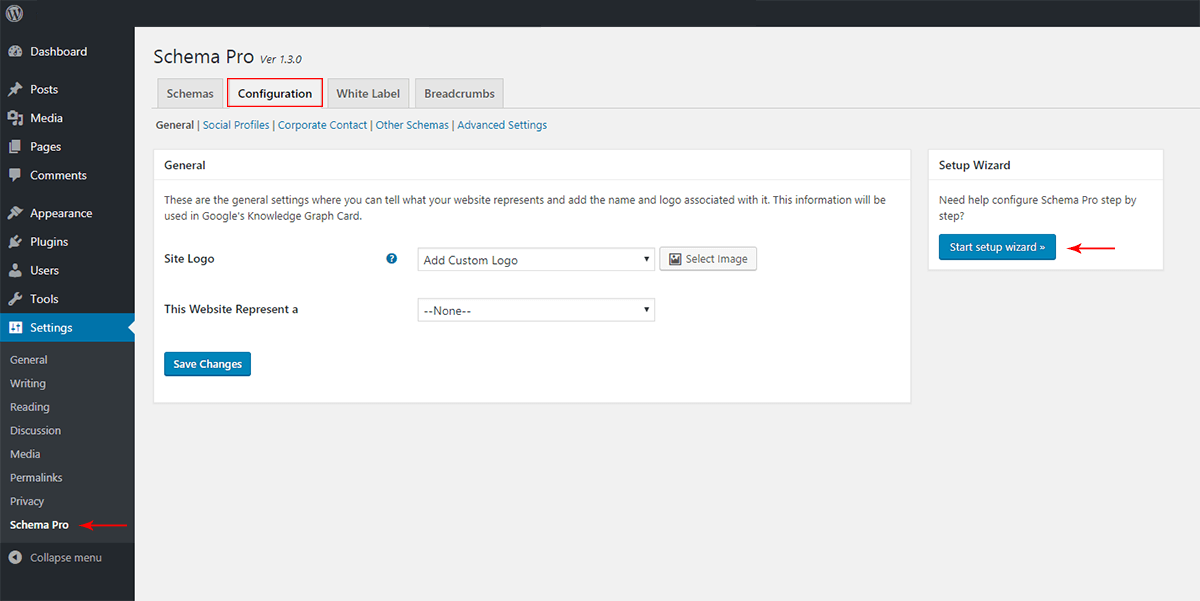The width and height of the screenshot is (1200, 601).
Task: Click the WordPress logo icon
Action: (14, 12)
